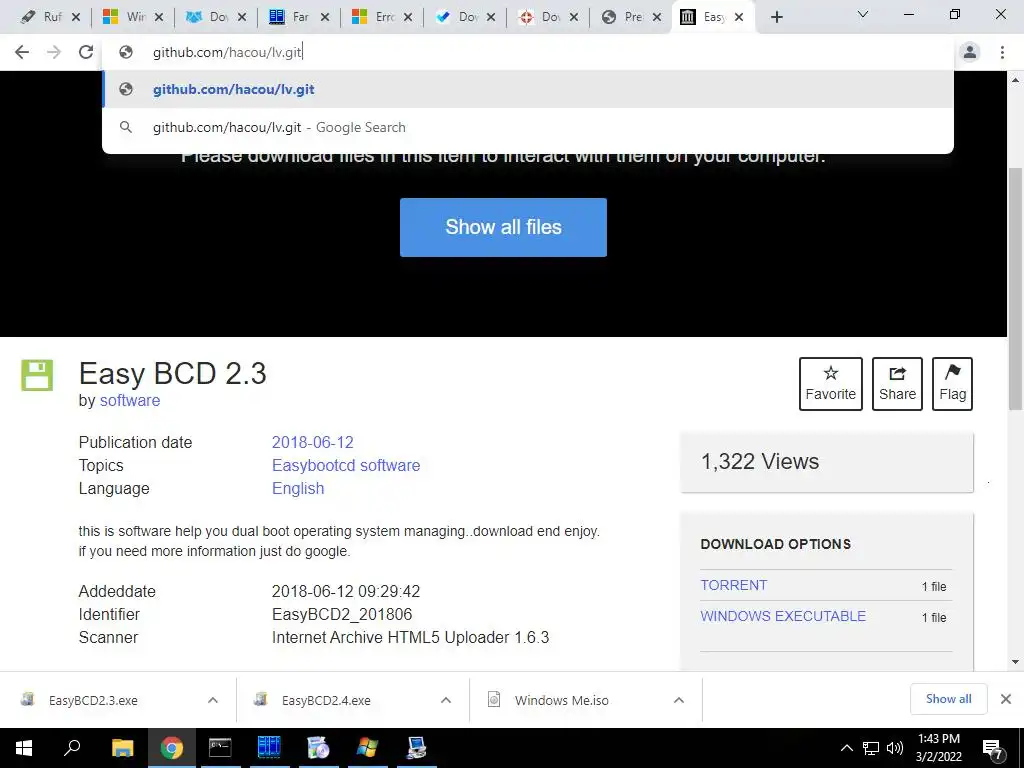1024x768 pixels.
Task: Show hidden system tray icons
Action: (x=846, y=748)
